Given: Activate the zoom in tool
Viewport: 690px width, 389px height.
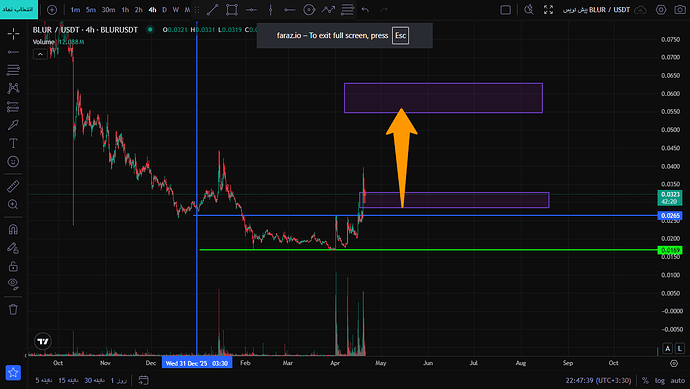Looking at the screenshot, I should click(13, 205).
